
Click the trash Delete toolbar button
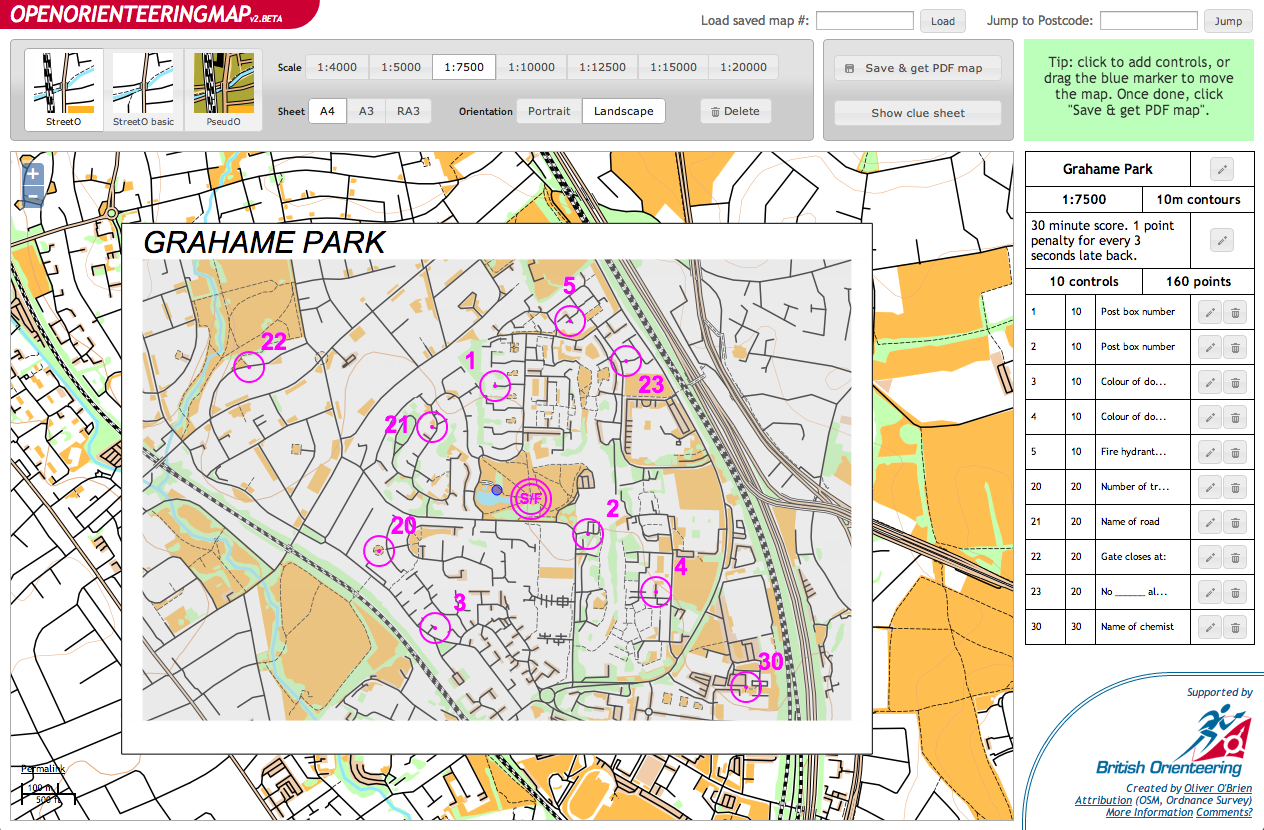(735, 111)
